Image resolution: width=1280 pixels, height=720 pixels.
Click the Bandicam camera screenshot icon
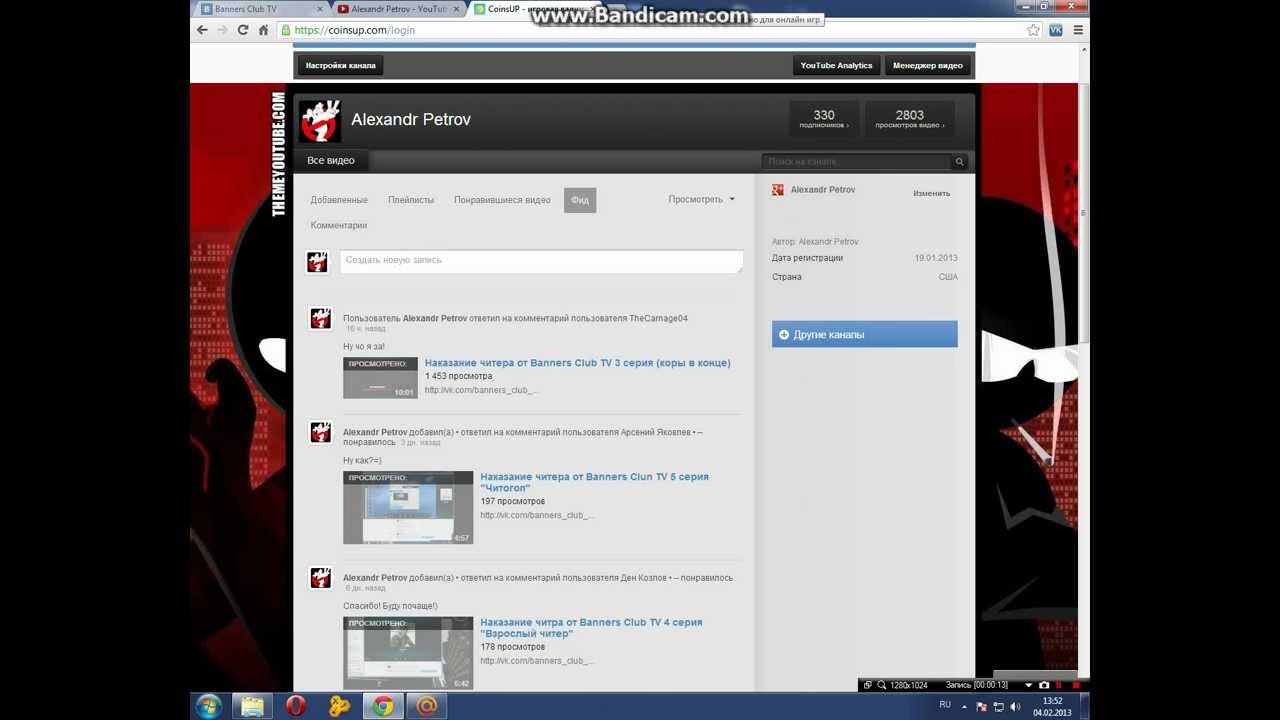1044,685
